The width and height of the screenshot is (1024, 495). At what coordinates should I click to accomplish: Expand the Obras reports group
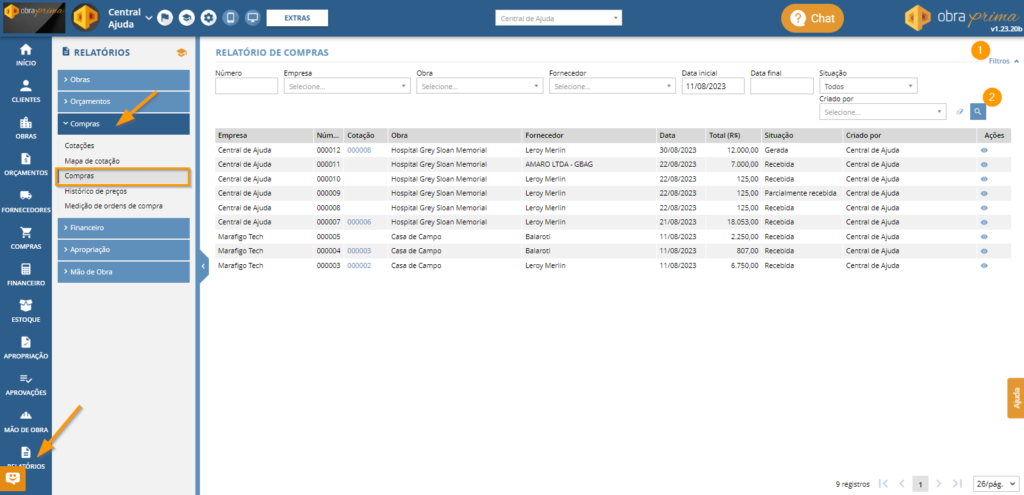point(123,80)
